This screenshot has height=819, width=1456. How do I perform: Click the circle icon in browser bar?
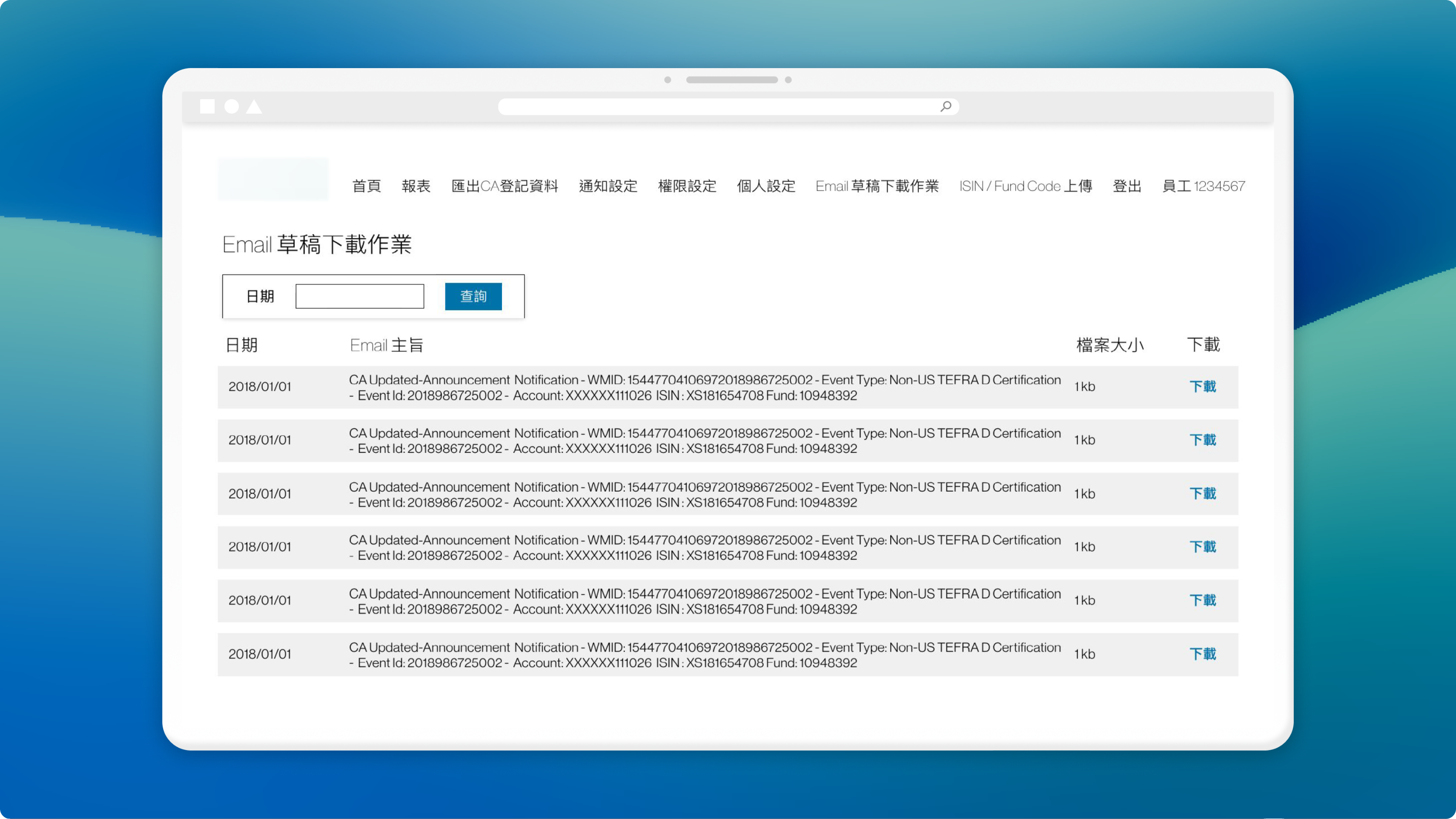point(232,106)
